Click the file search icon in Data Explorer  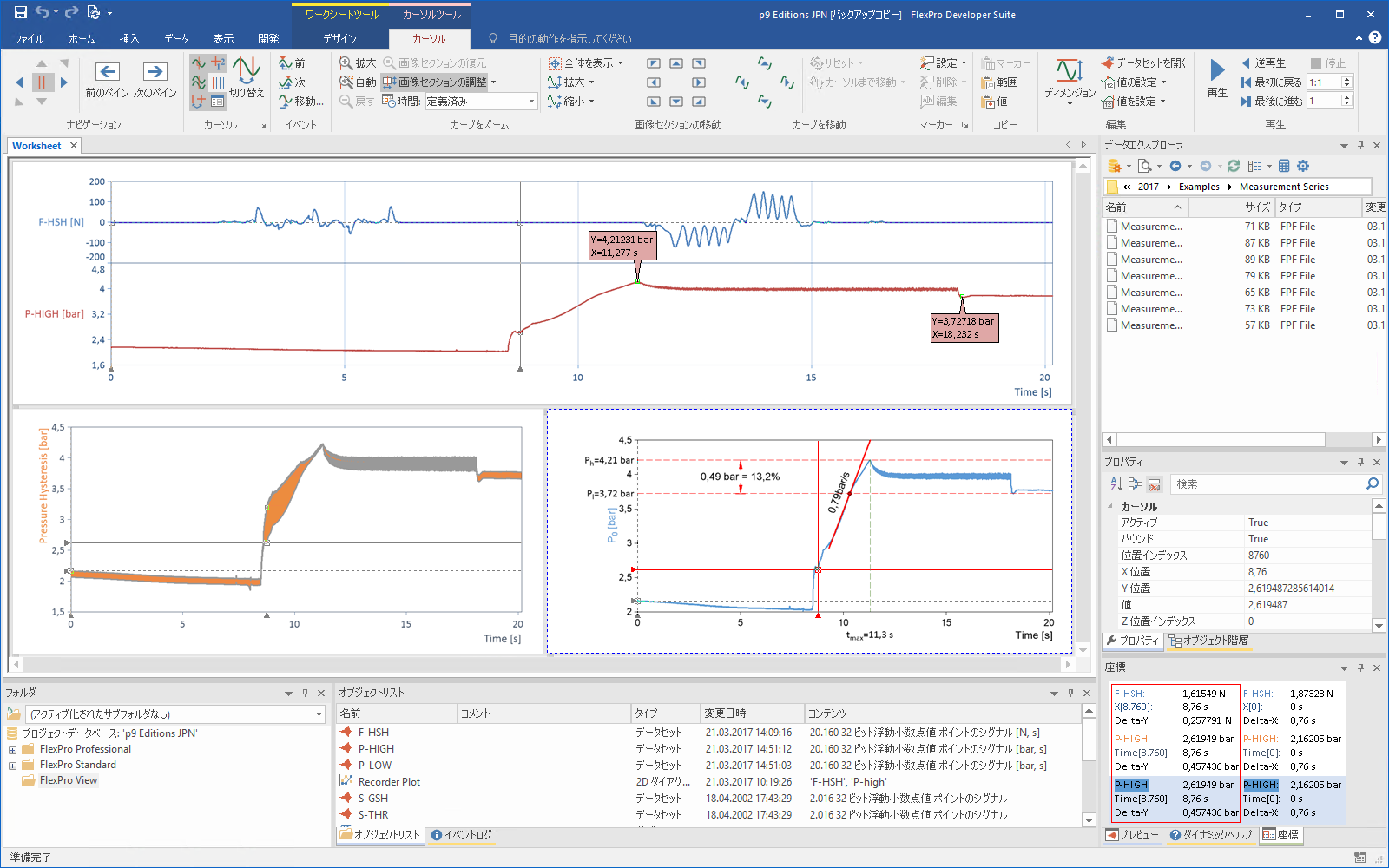coord(1145,166)
